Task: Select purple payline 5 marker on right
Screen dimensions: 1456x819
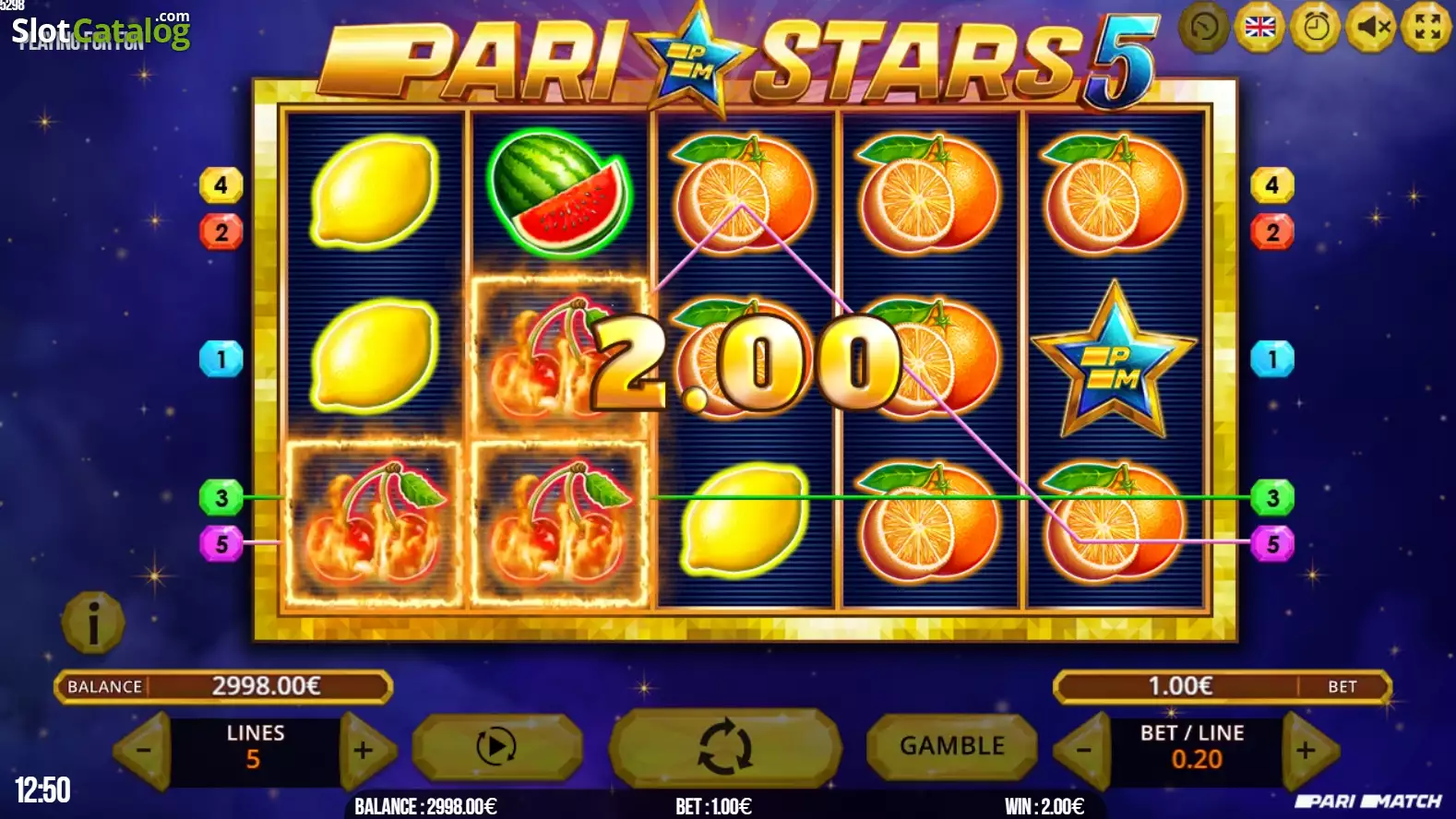Action: click(1272, 544)
